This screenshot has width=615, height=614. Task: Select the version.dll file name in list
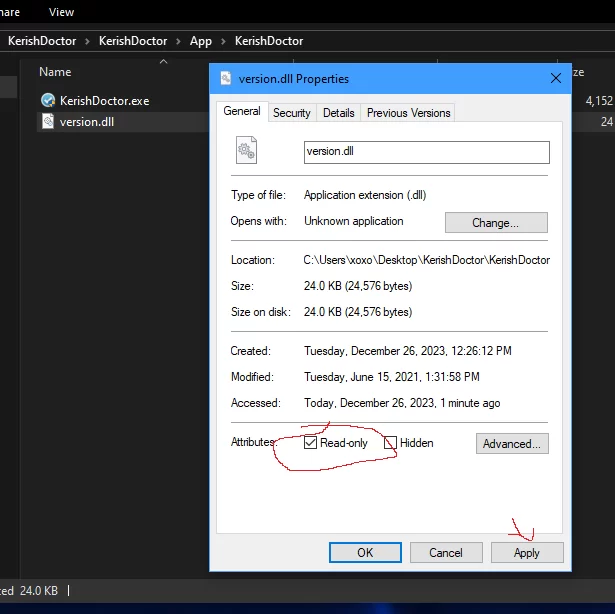(x=87, y=122)
